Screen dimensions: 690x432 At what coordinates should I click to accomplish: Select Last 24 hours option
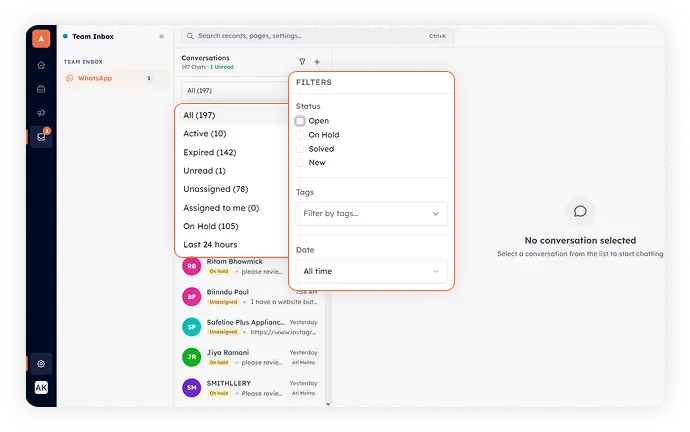pos(232,245)
